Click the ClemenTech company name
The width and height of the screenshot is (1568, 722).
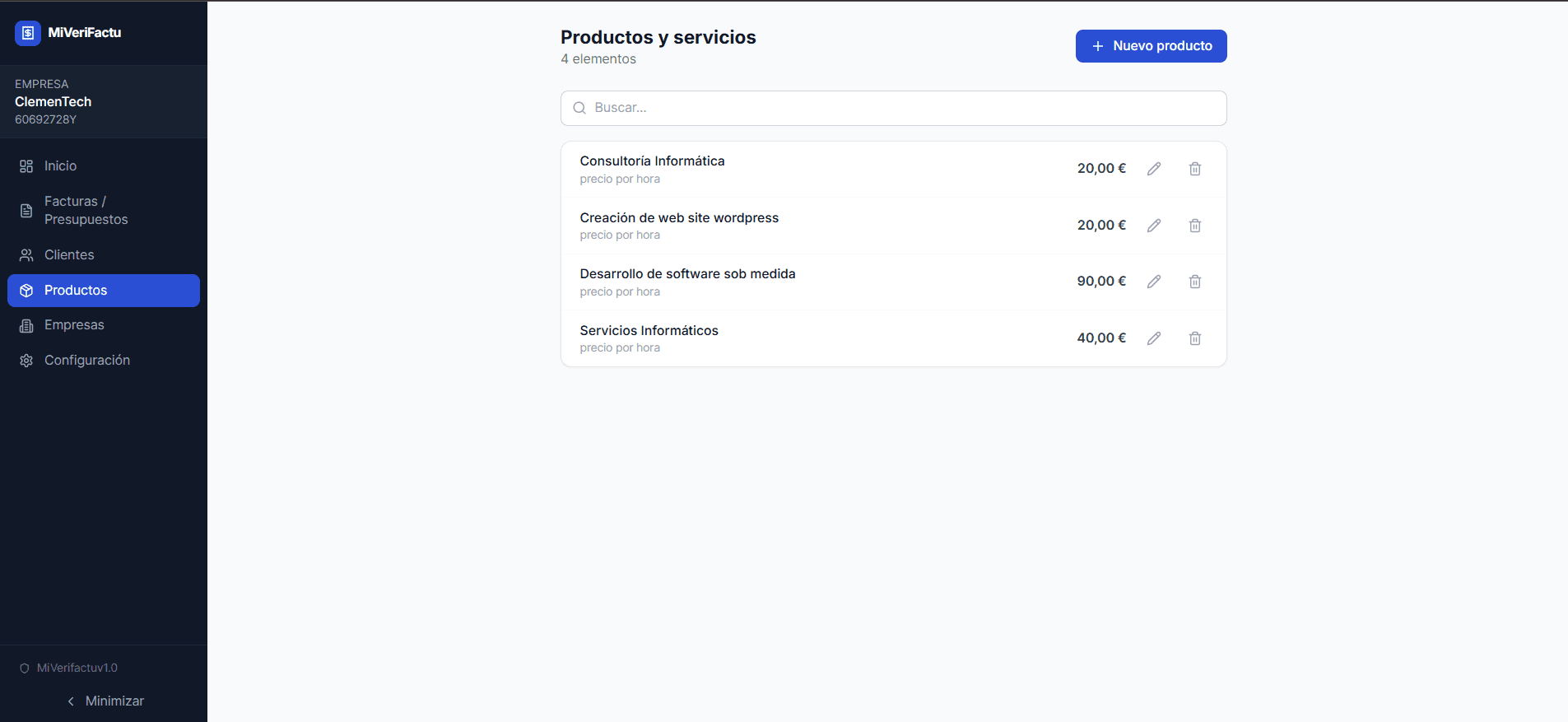coord(54,102)
